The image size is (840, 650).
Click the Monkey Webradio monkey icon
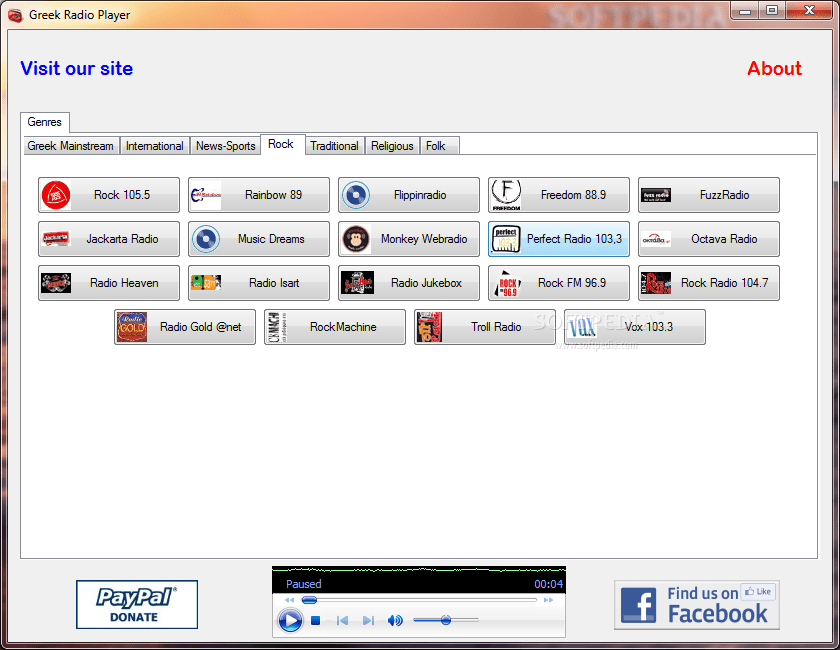click(x=356, y=239)
